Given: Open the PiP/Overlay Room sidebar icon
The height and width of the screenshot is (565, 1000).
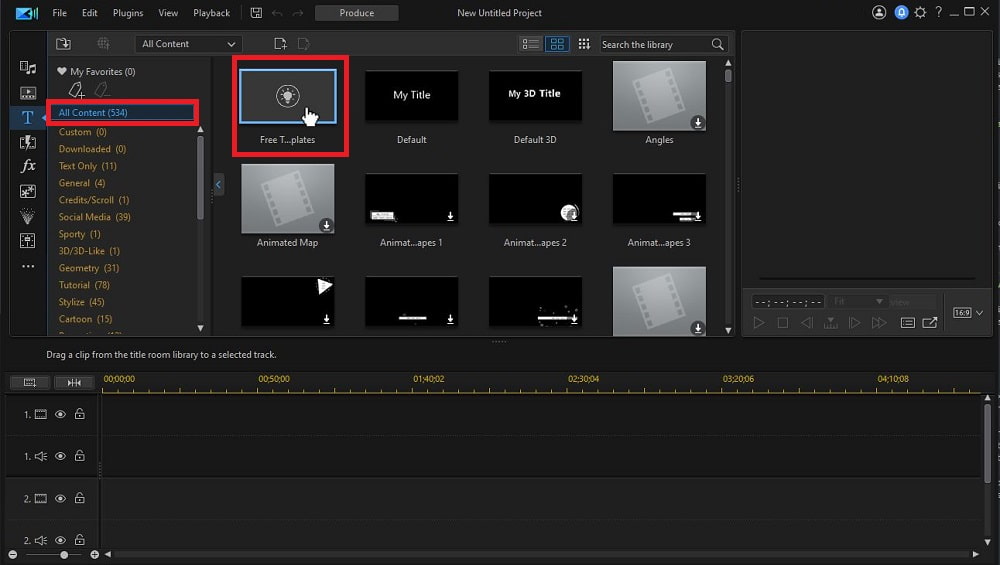Looking at the screenshot, I should click(28, 191).
